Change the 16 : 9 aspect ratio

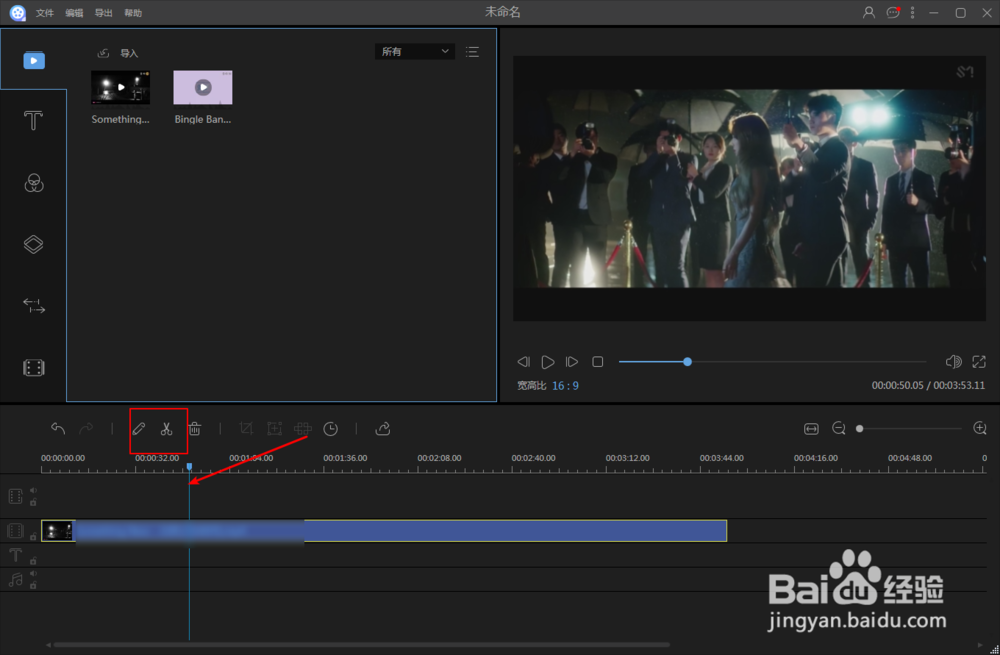click(566, 386)
